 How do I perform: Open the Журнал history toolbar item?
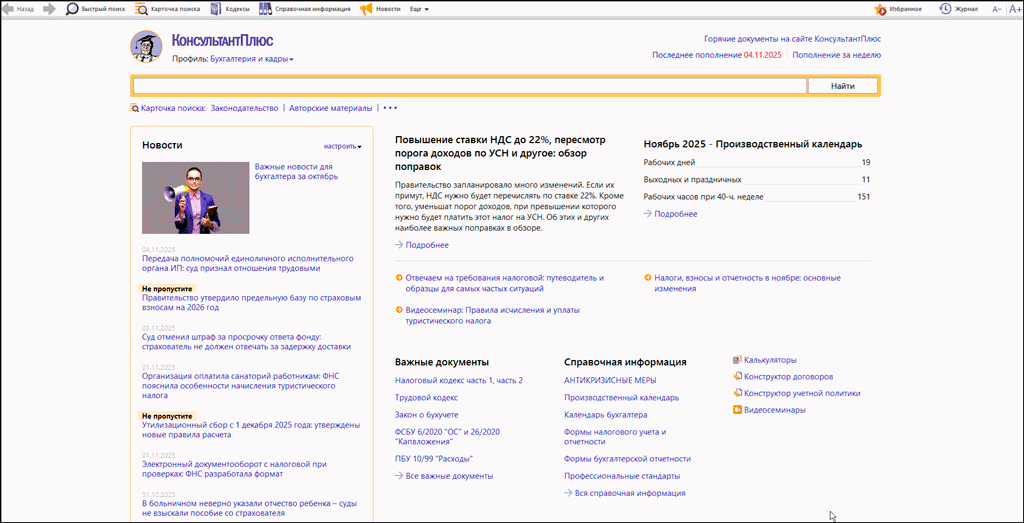(958, 9)
